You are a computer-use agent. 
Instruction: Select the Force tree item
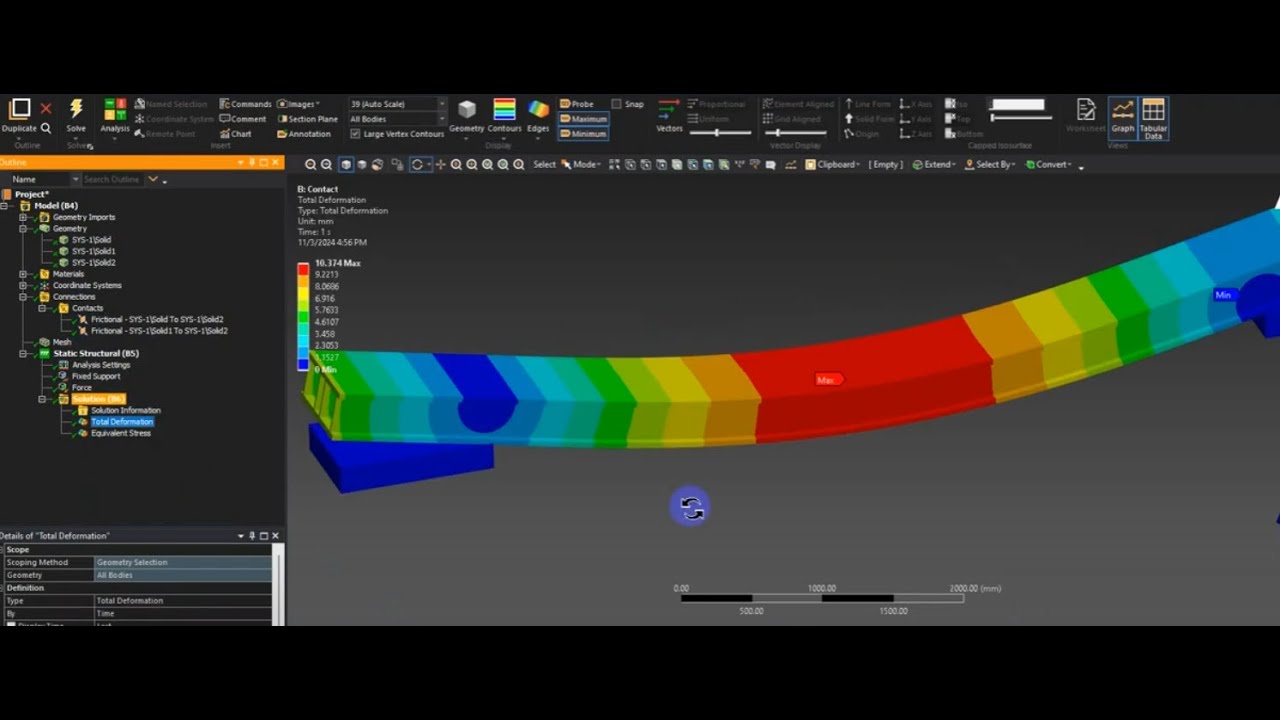tap(82, 388)
